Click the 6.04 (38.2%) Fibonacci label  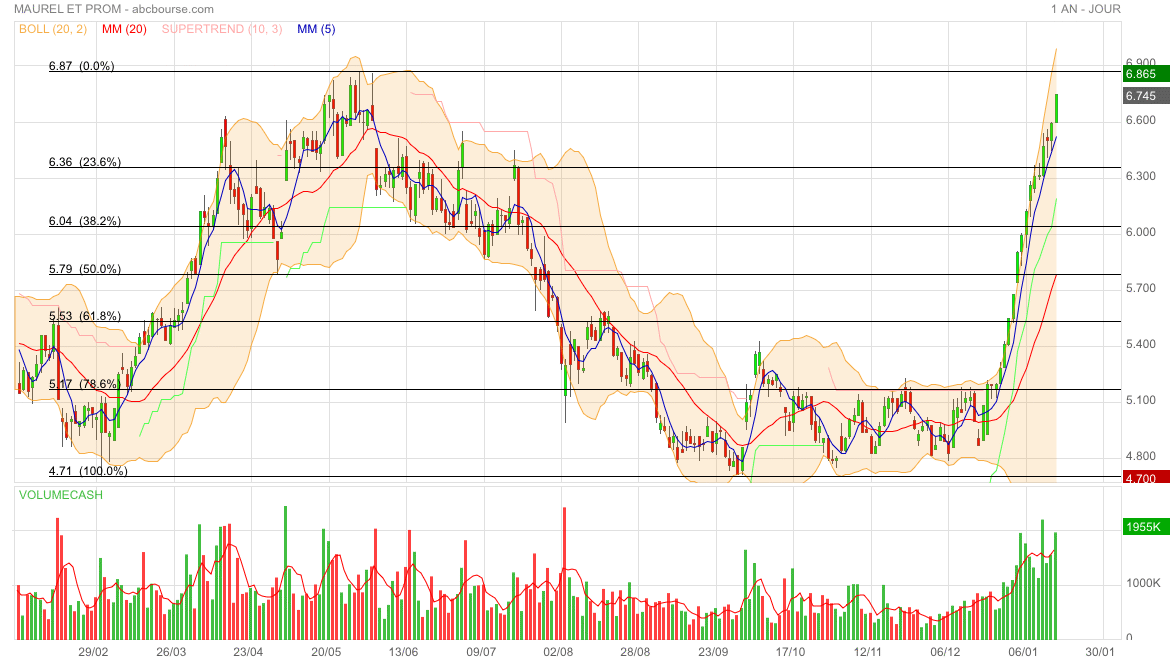85,221
